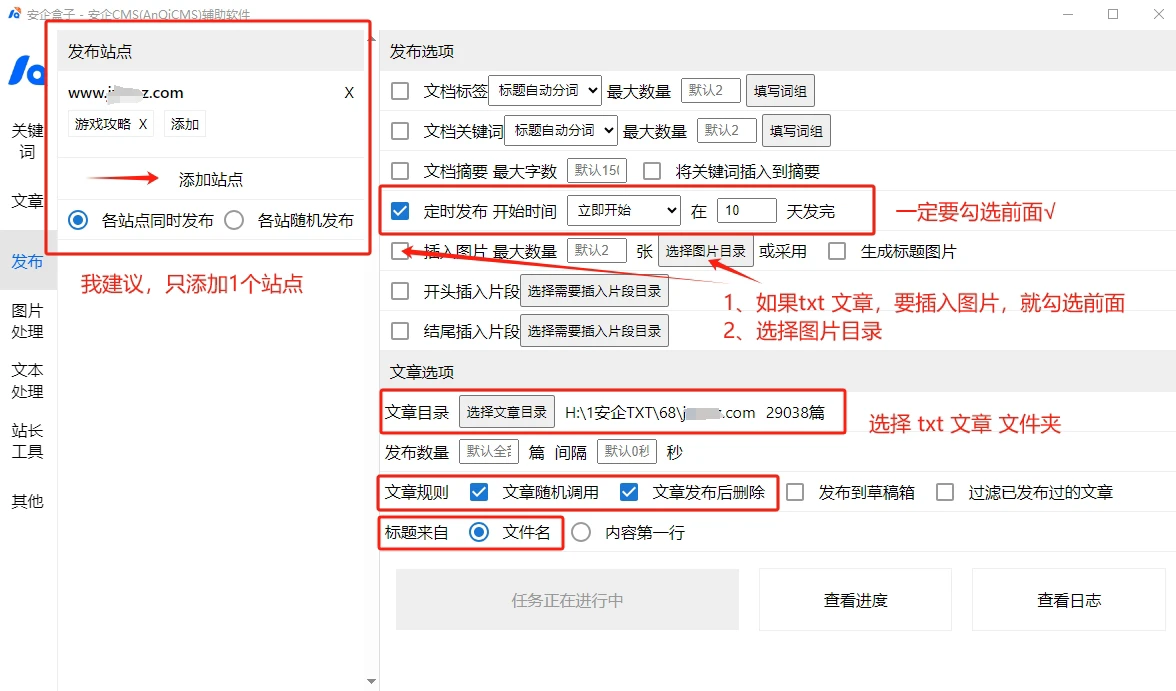1176x691 pixels.
Task: Click the 查看进度 button
Action: coord(855,600)
